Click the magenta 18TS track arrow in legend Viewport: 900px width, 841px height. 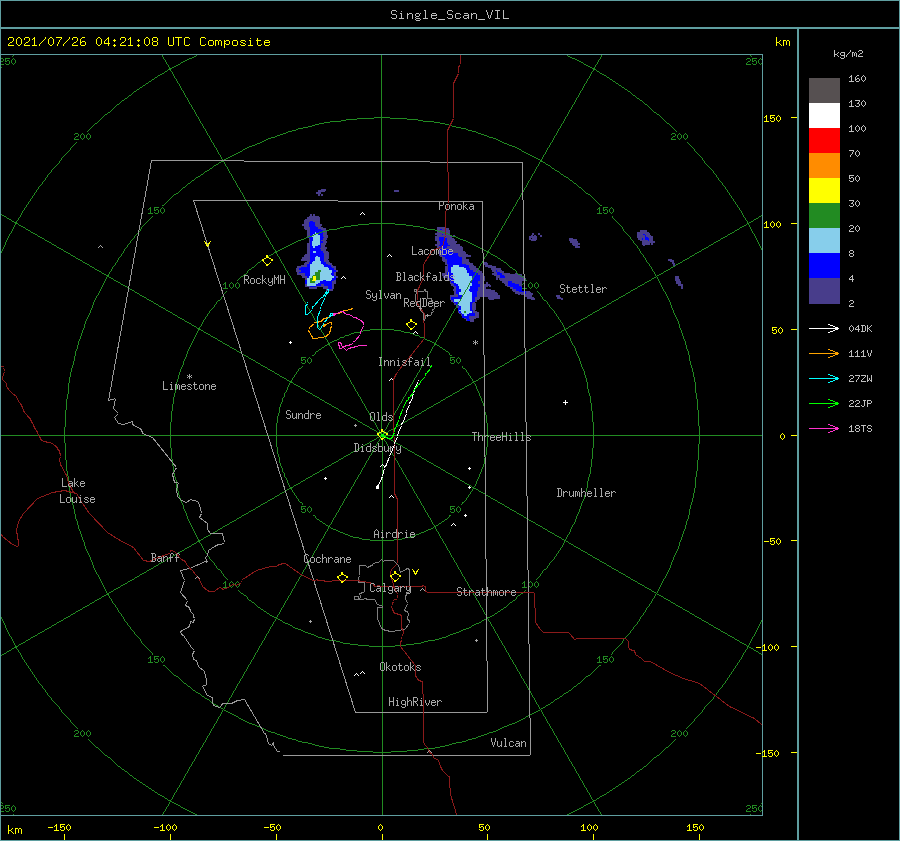[824, 428]
